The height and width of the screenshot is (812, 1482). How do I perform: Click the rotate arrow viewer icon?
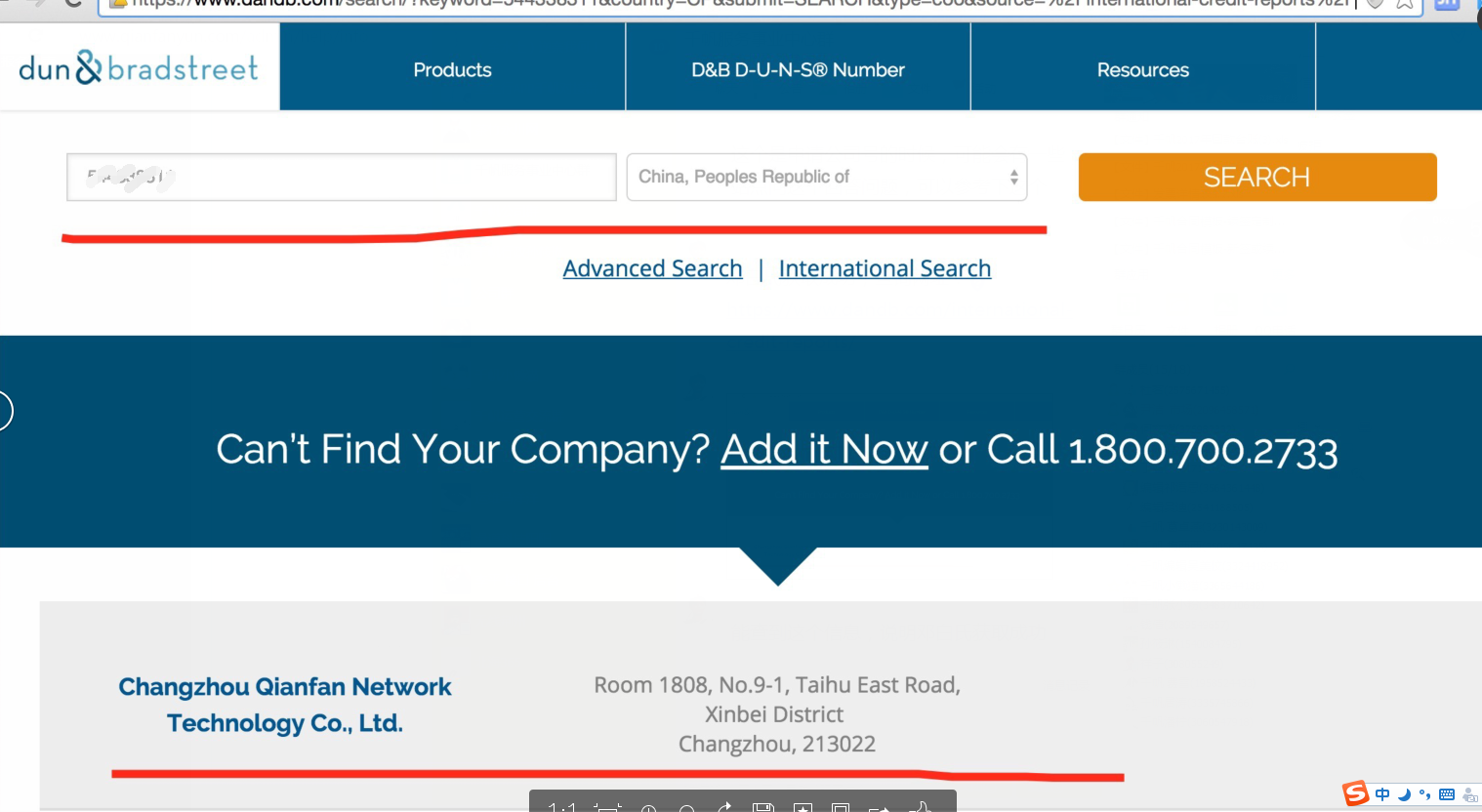pyautogui.click(x=724, y=806)
